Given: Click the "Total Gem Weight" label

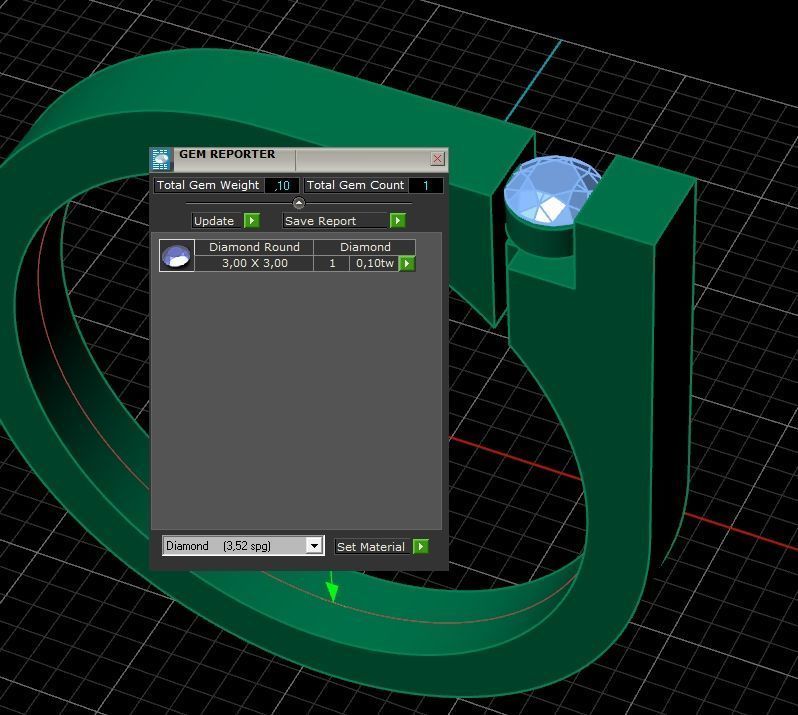Looking at the screenshot, I should click(208, 185).
